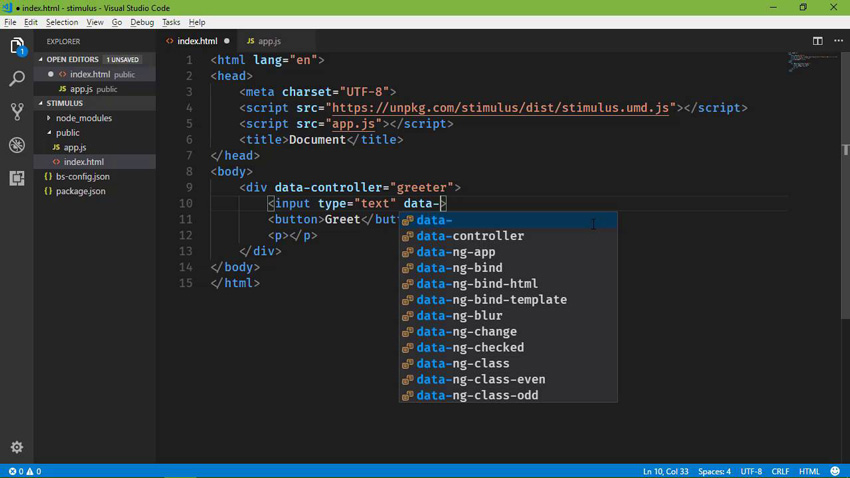Open the Extensions view in activity bar
850x478 pixels.
[17, 178]
